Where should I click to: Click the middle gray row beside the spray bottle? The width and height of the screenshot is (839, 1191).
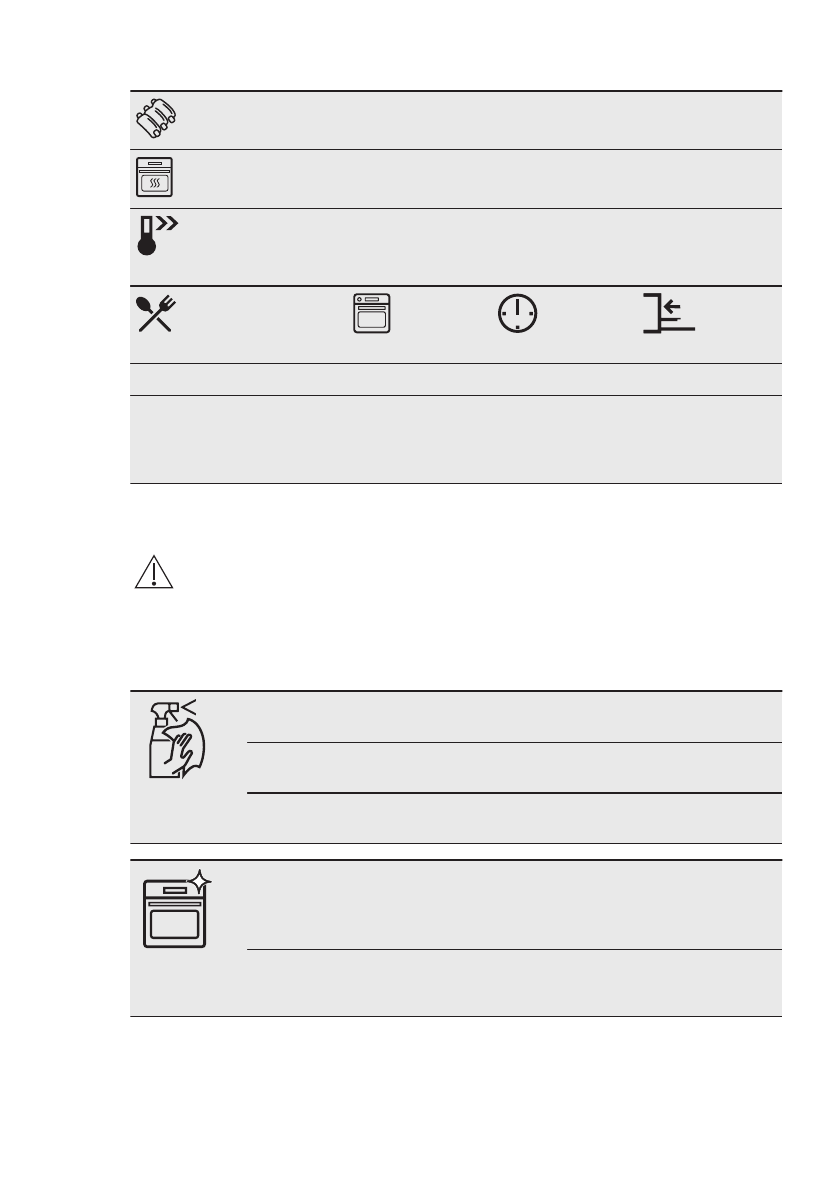click(512, 768)
